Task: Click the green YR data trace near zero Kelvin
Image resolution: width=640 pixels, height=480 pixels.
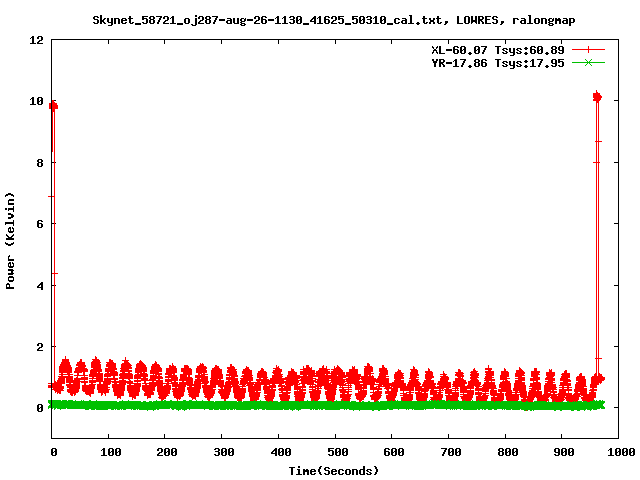Action: point(327,405)
